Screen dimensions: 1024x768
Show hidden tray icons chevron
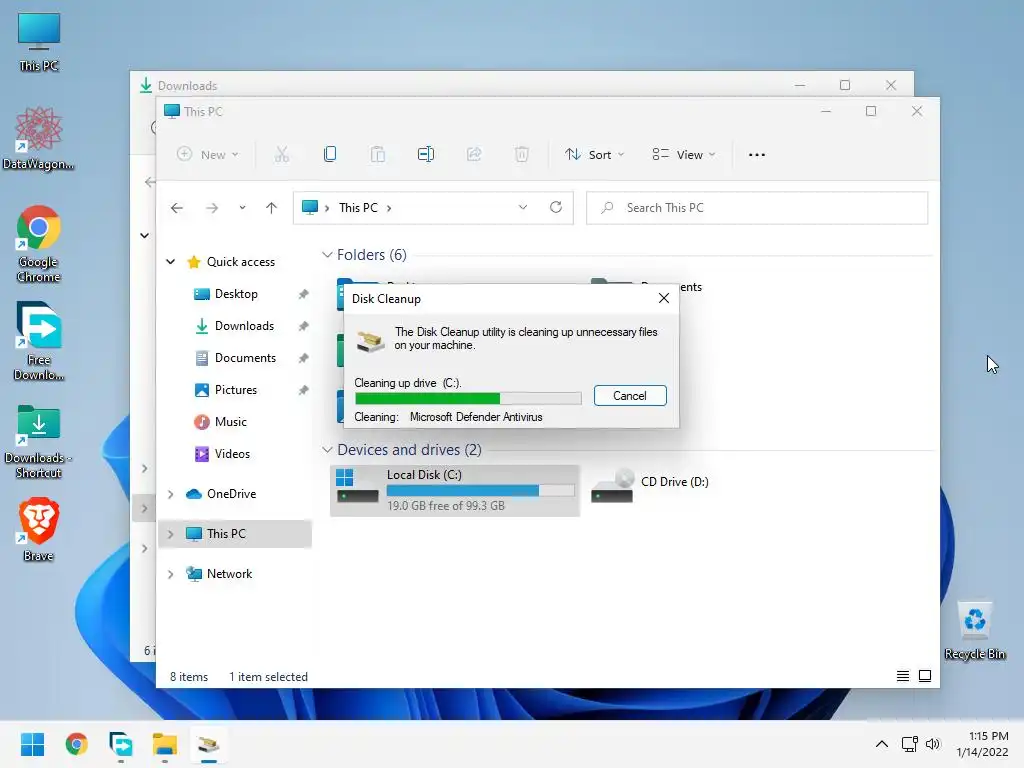pos(882,744)
